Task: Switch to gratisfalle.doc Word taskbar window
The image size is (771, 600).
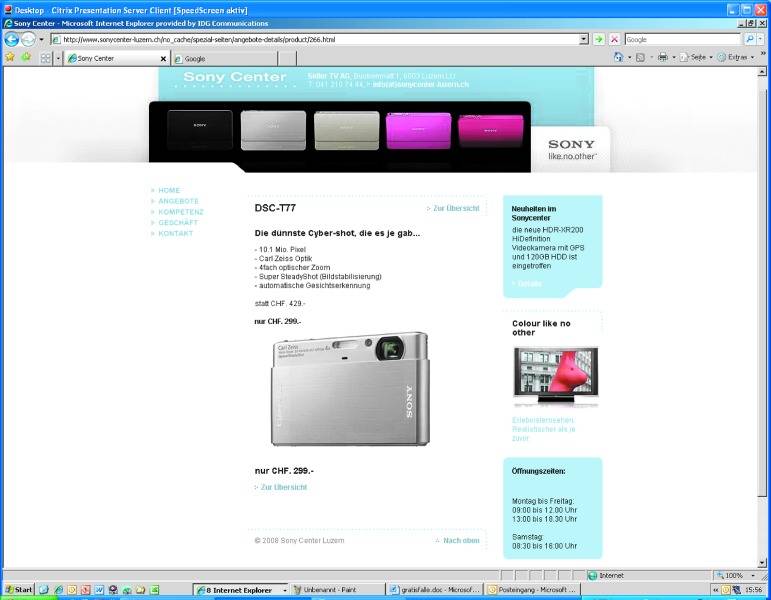Action: (435, 590)
